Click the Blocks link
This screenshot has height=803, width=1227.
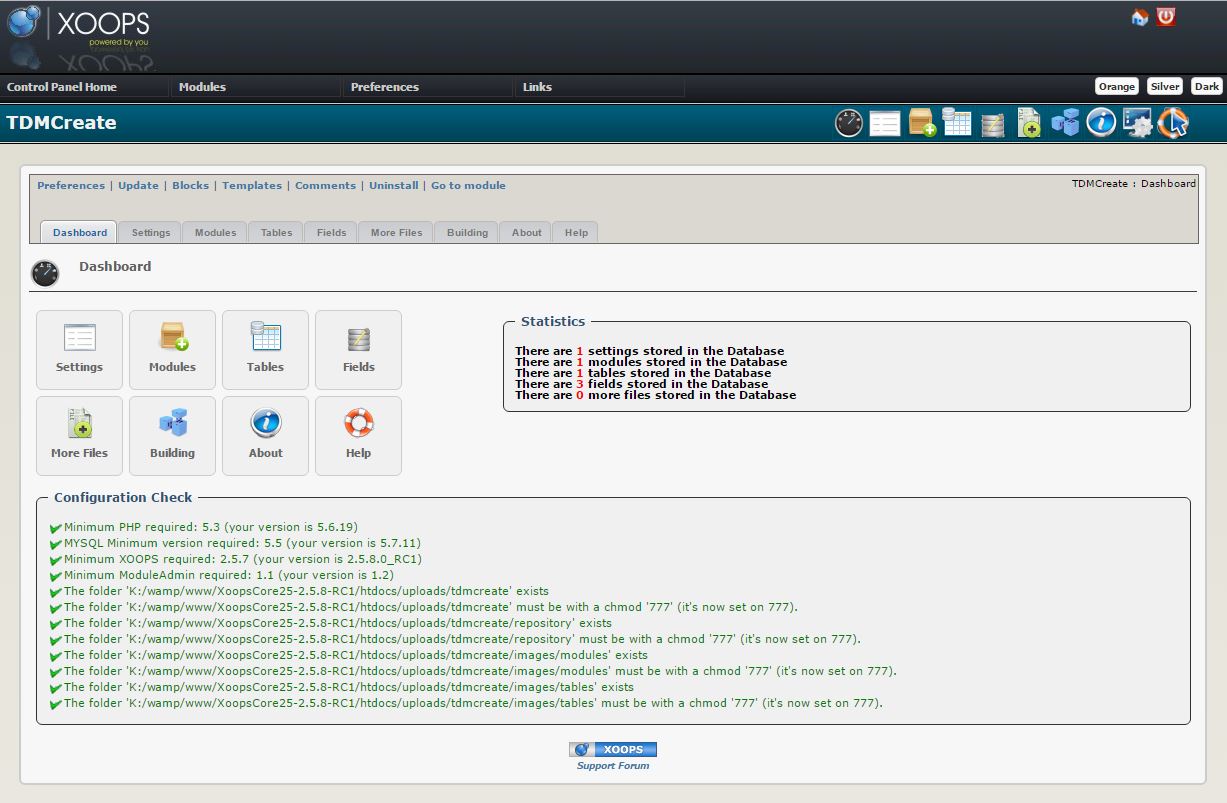pyautogui.click(x=191, y=185)
